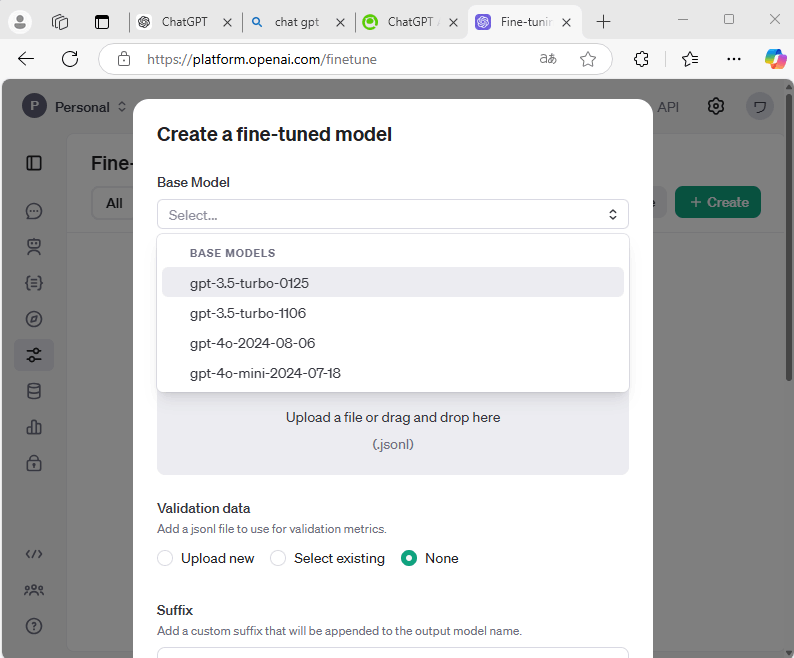The image size is (794, 658).
Task: Open the code docs sidebar icon
Action: point(34,554)
